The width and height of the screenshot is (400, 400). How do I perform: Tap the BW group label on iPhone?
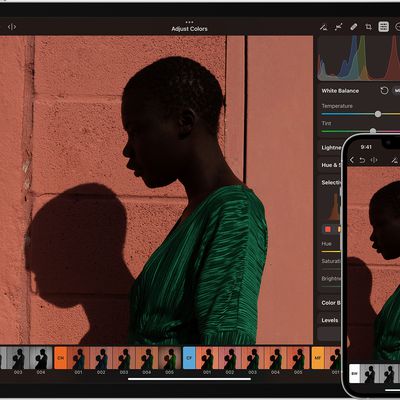354,373
